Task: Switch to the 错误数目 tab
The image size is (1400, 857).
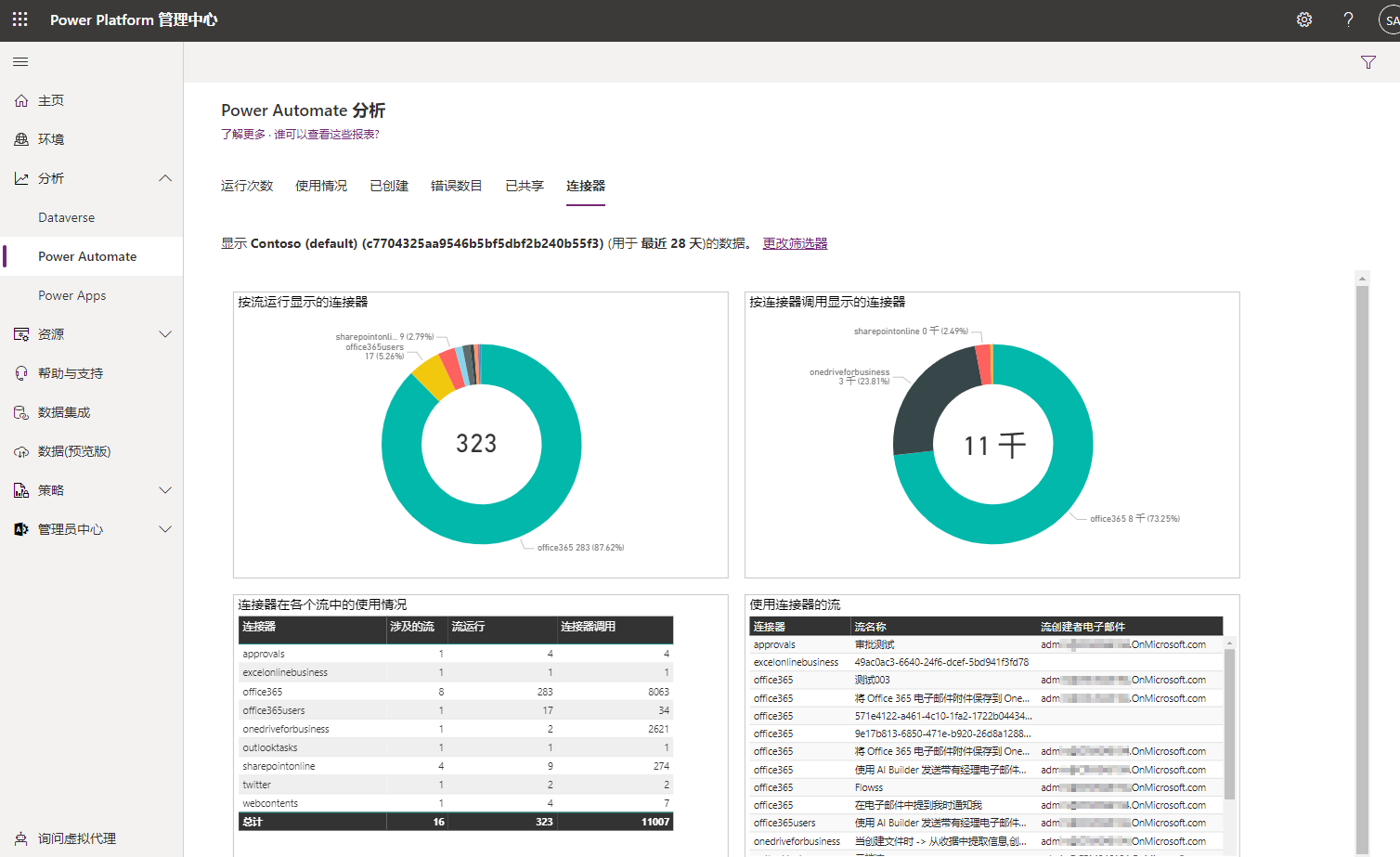Action: (x=457, y=186)
